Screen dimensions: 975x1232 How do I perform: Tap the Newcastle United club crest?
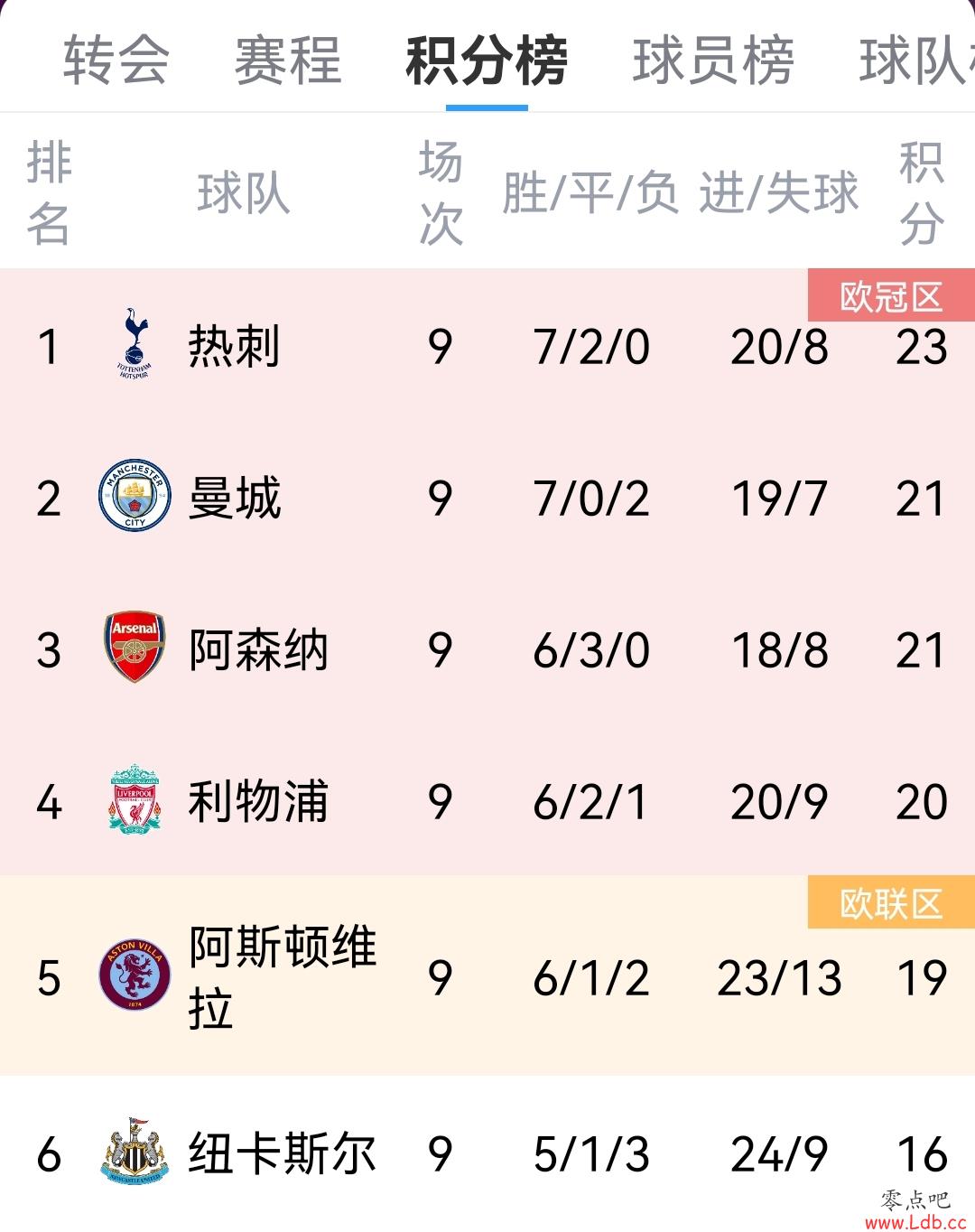(135, 1151)
